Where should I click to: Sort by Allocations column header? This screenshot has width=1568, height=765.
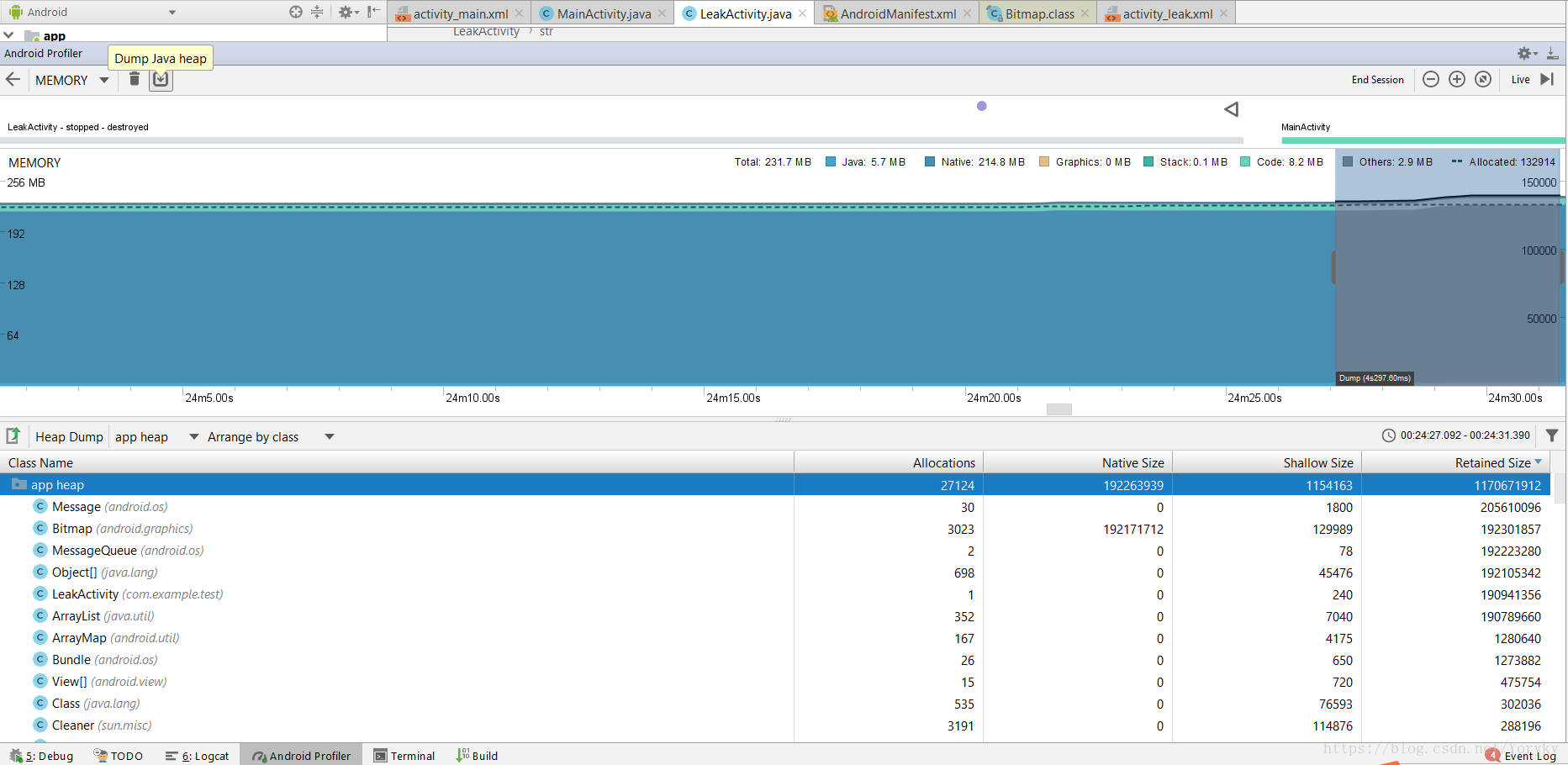888,462
